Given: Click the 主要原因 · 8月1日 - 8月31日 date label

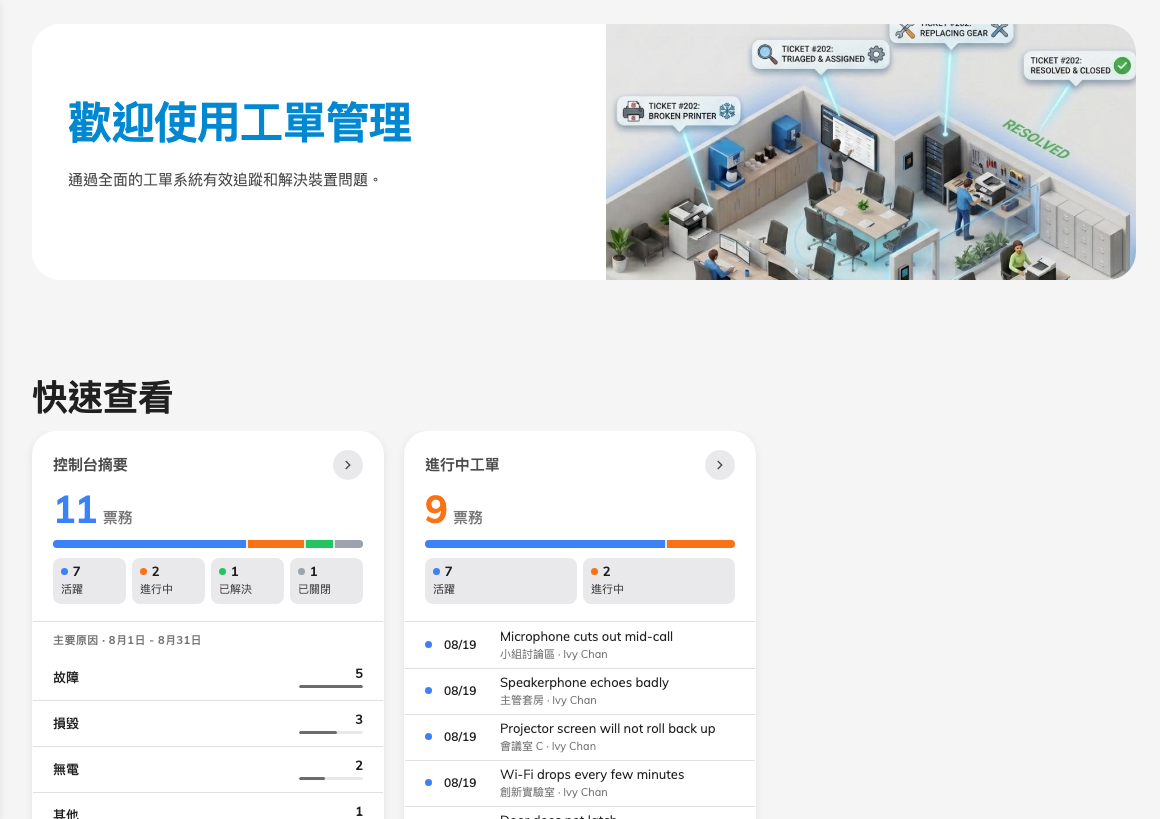Looking at the screenshot, I should (x=127, y=640).
